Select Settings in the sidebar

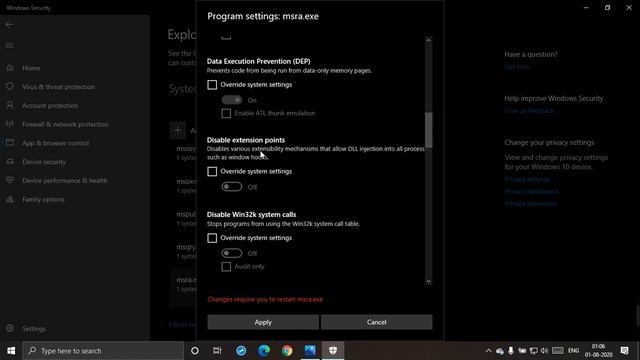(34, 329)
